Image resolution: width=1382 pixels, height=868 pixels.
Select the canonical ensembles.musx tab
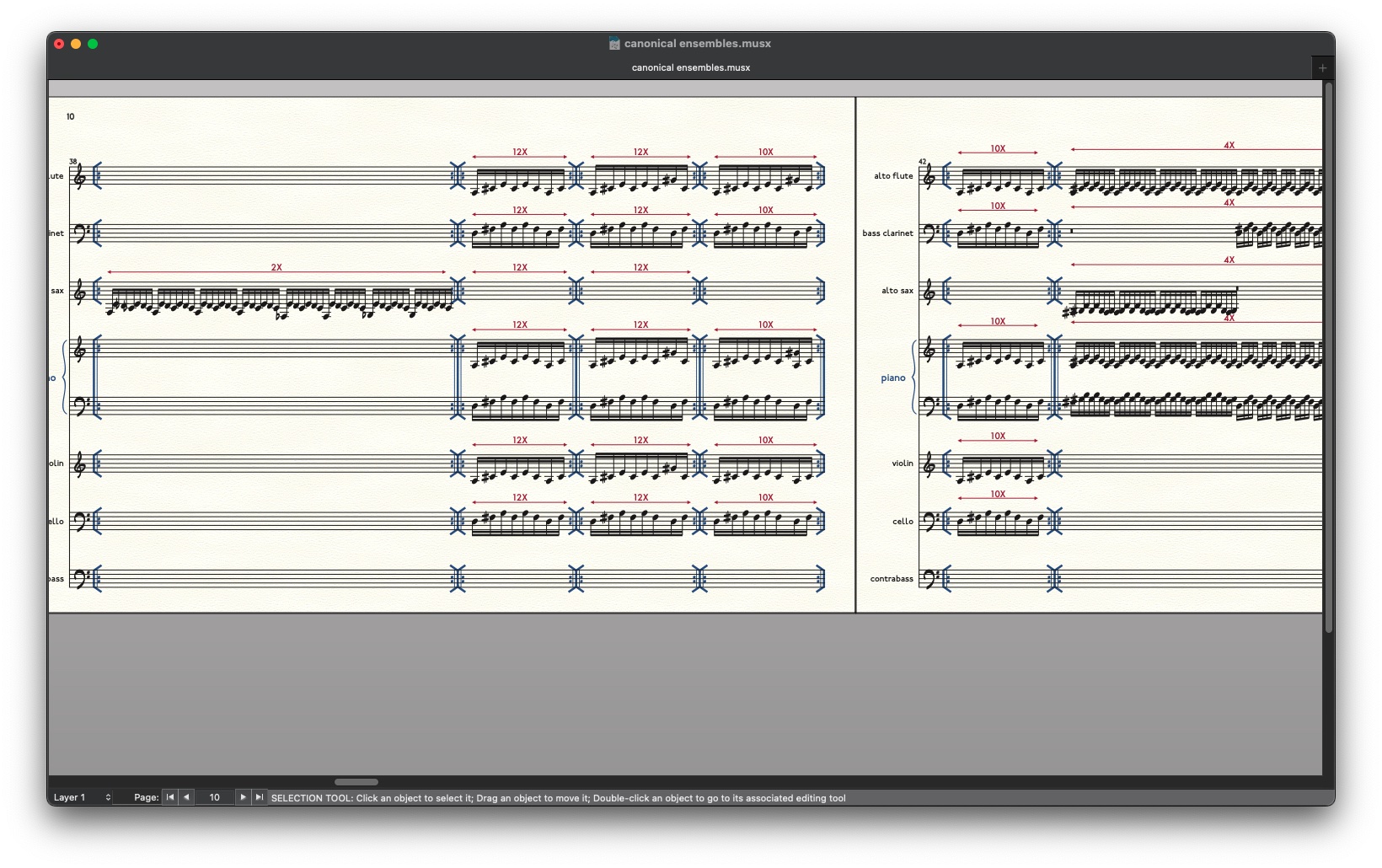690,67
